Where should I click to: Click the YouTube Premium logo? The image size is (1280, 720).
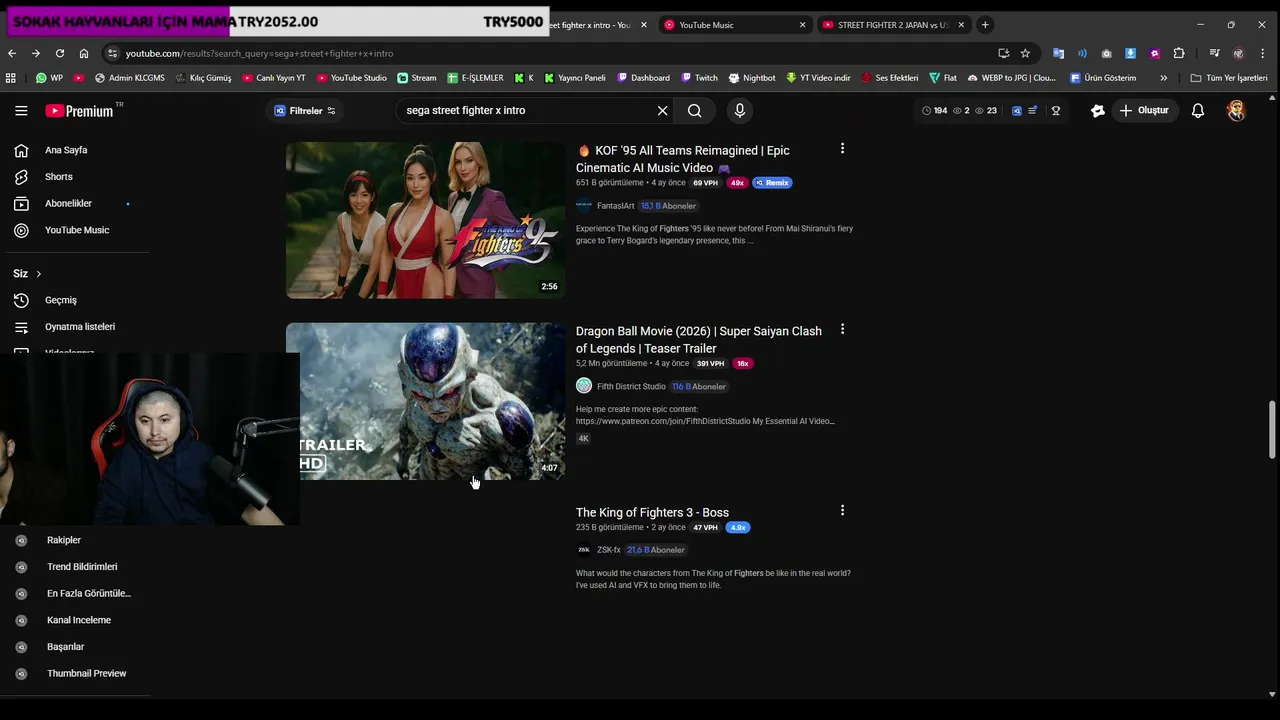[82, 111]
